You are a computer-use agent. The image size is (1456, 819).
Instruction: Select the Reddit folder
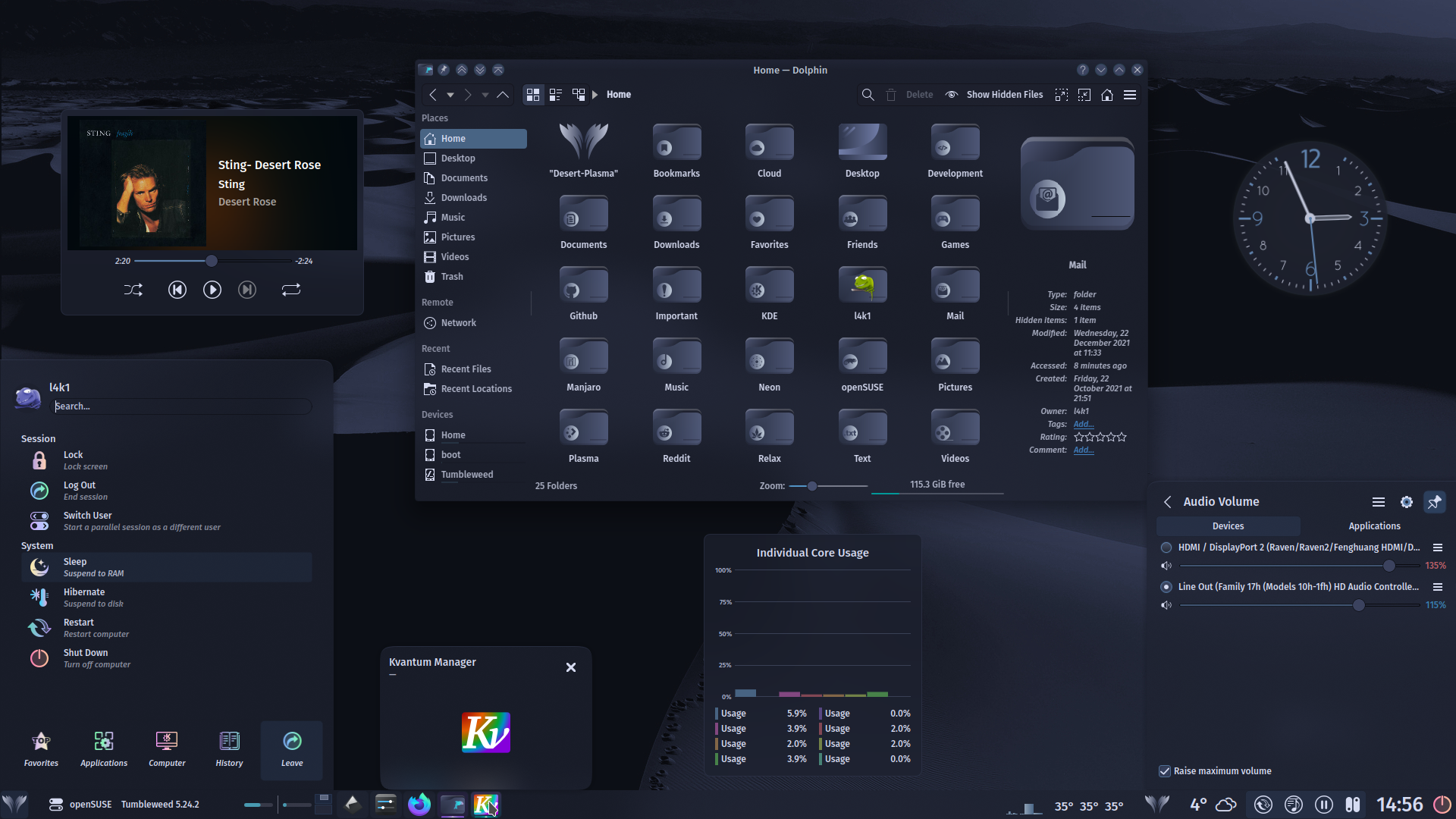[676, 437]
